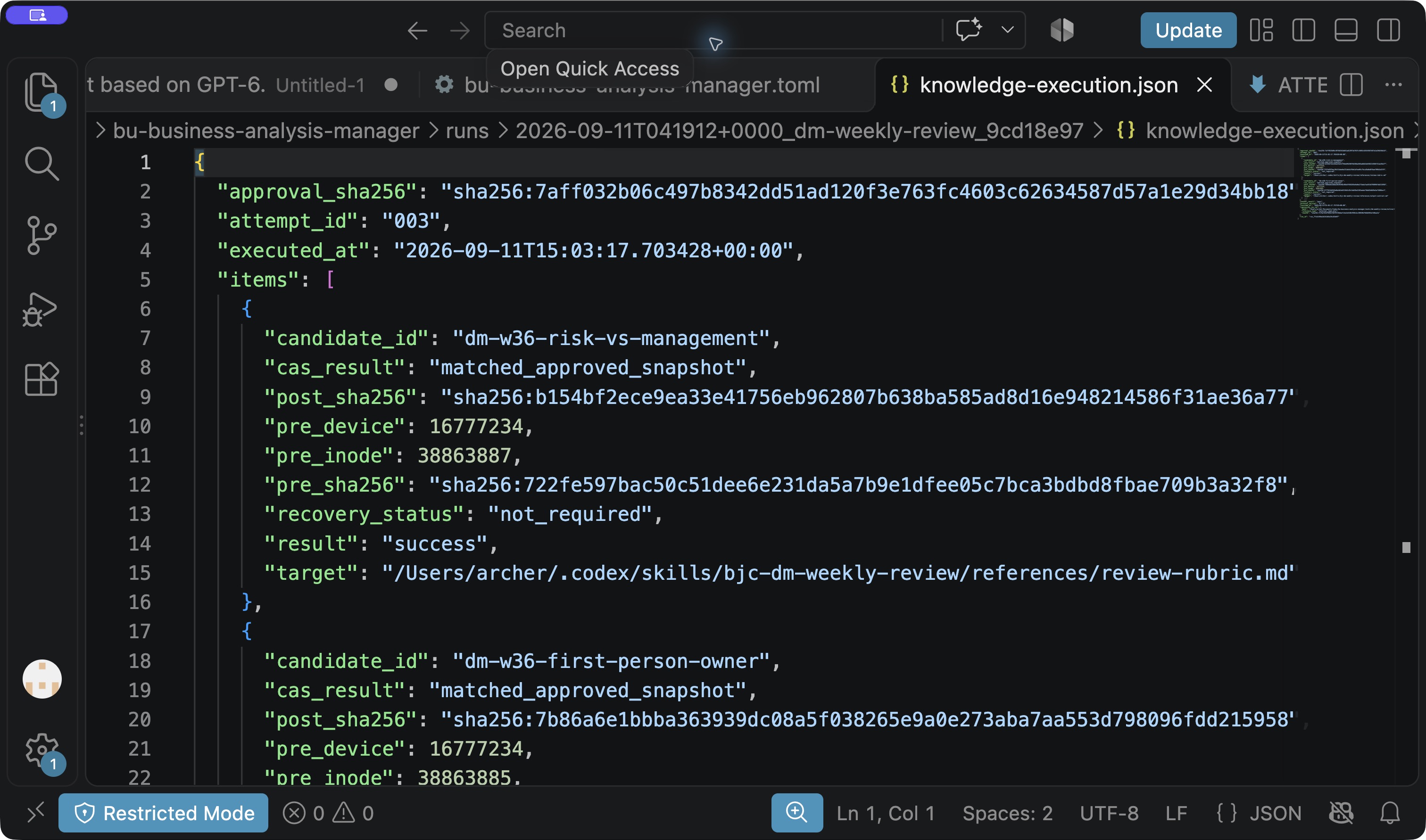This screenshot has height=840, width=1426.
Task: Open Customize Layout icon
Action: [x=1261, y=30]
